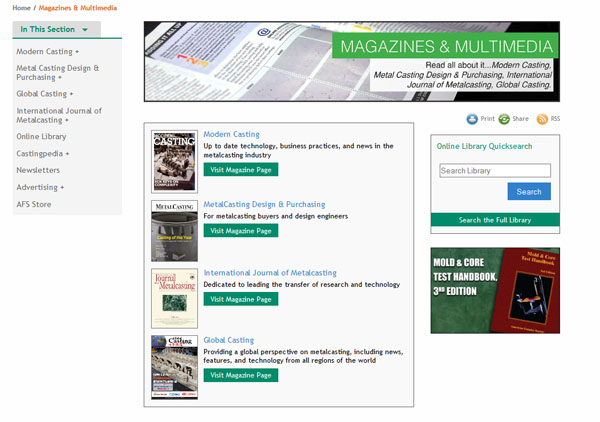Go to the Home breadcrumb link
The width and height of the screenshot is (600, 422).
coord(21,8)
